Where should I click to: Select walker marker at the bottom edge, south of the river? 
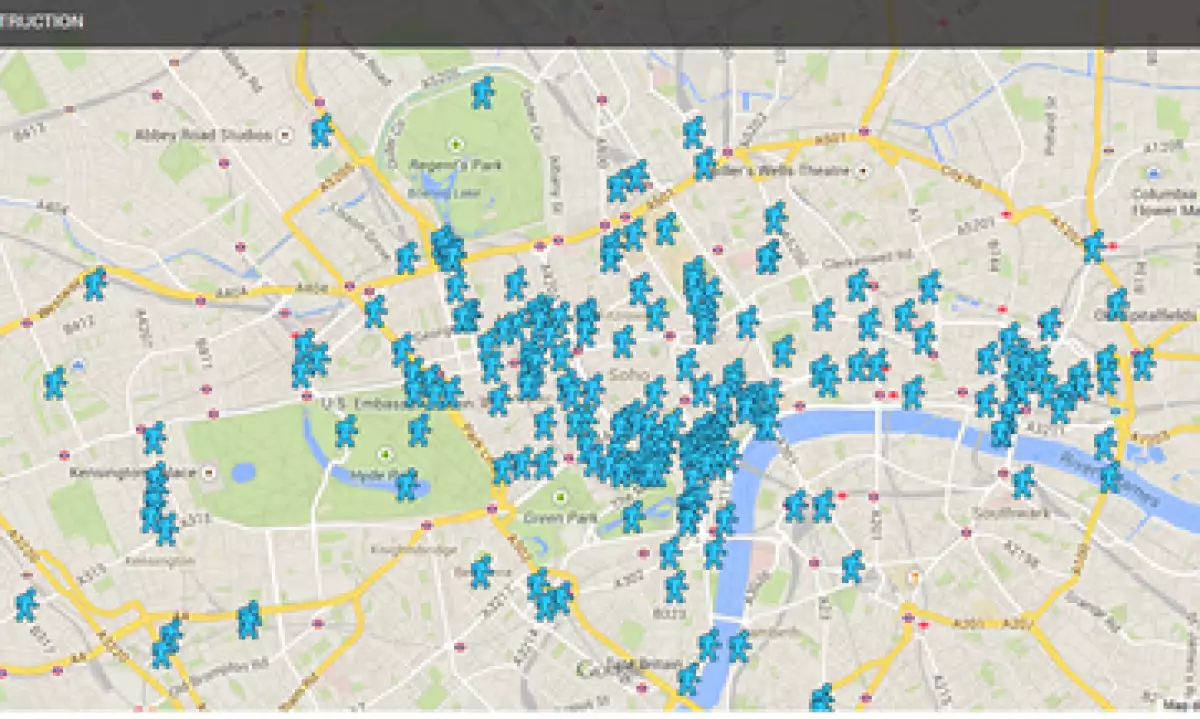tap(822, 698)
